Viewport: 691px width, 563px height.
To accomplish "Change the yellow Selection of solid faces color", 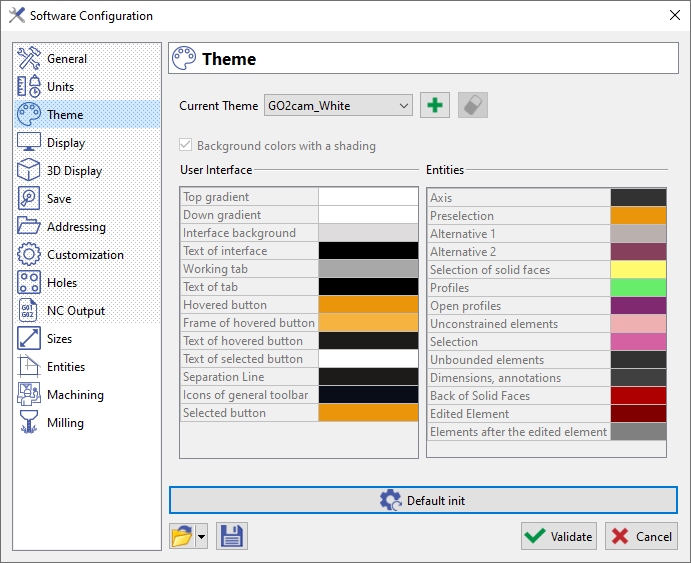I will pos(638,270).
